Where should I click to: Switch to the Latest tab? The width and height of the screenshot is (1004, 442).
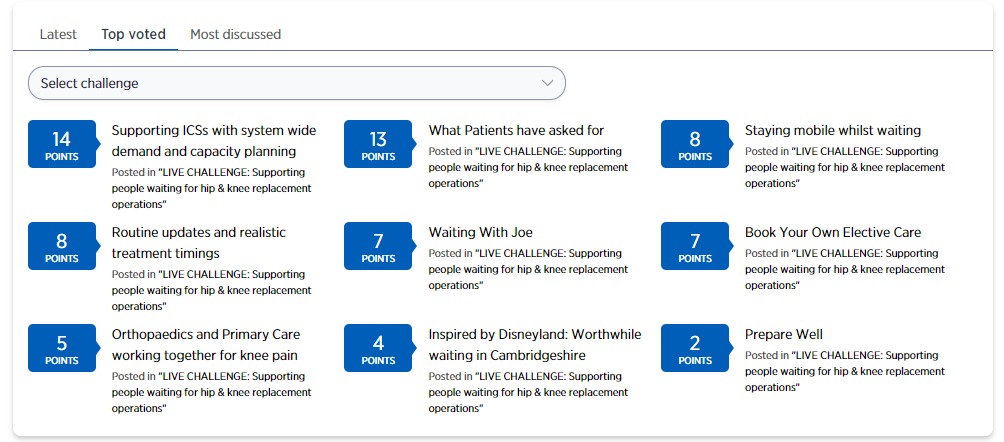[x=58, y=34]
